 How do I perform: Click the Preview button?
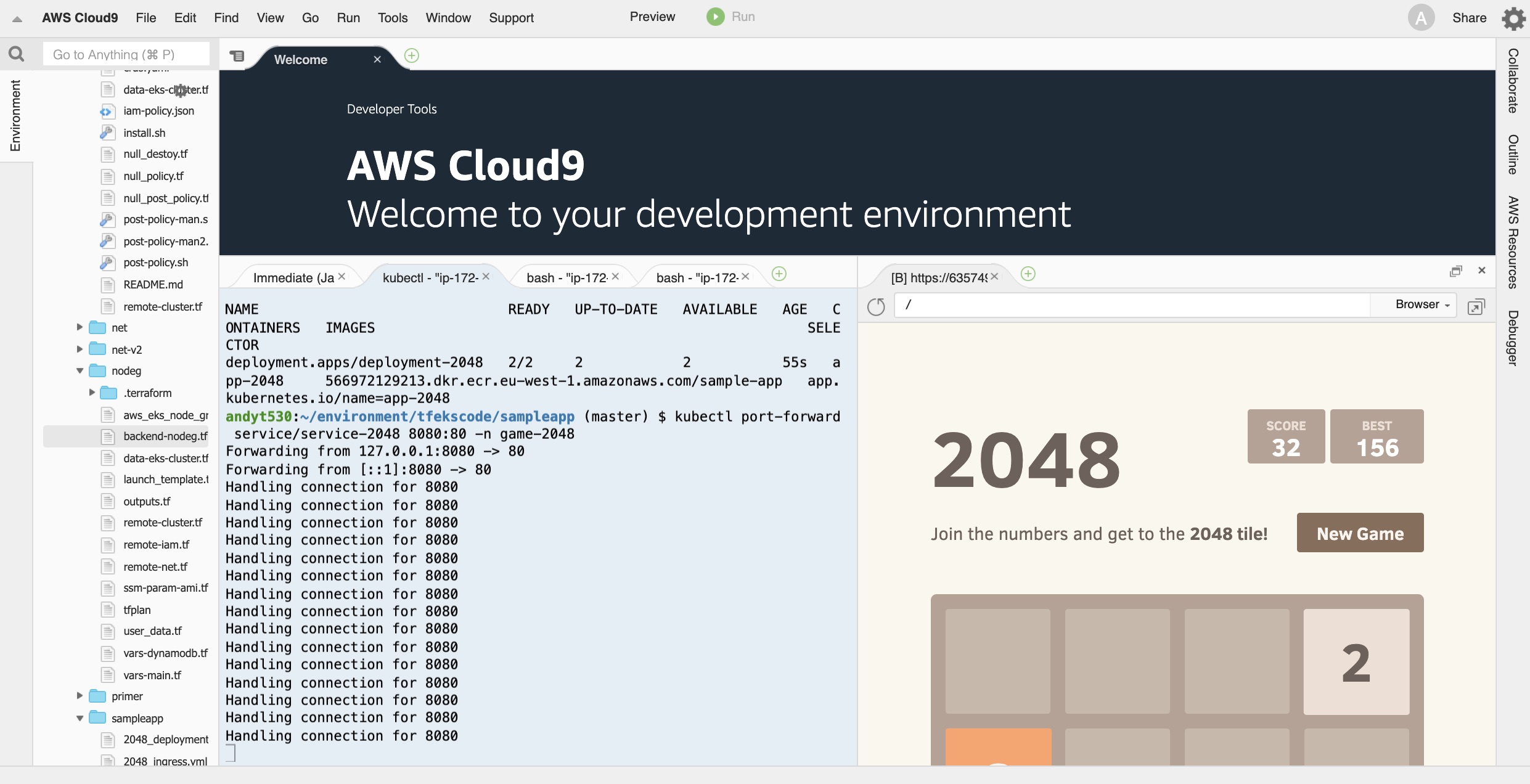[652, 17]
